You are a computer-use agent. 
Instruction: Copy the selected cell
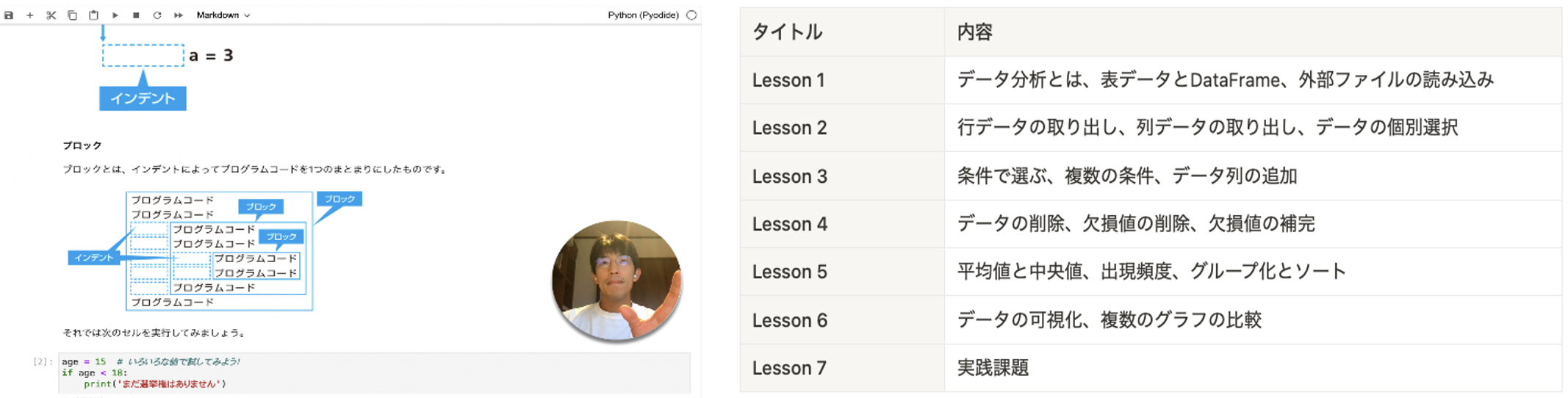tap(72, 15)
